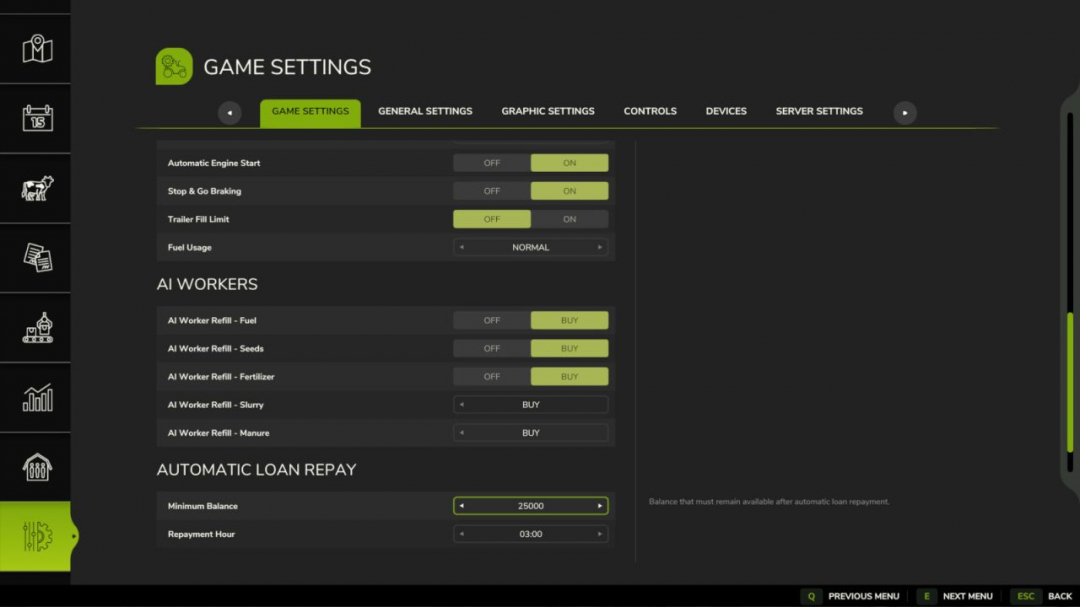Viewport: 1080px width, 607px height.
Task: Click the Slurry BUY value field
Action: coord(530,405)
